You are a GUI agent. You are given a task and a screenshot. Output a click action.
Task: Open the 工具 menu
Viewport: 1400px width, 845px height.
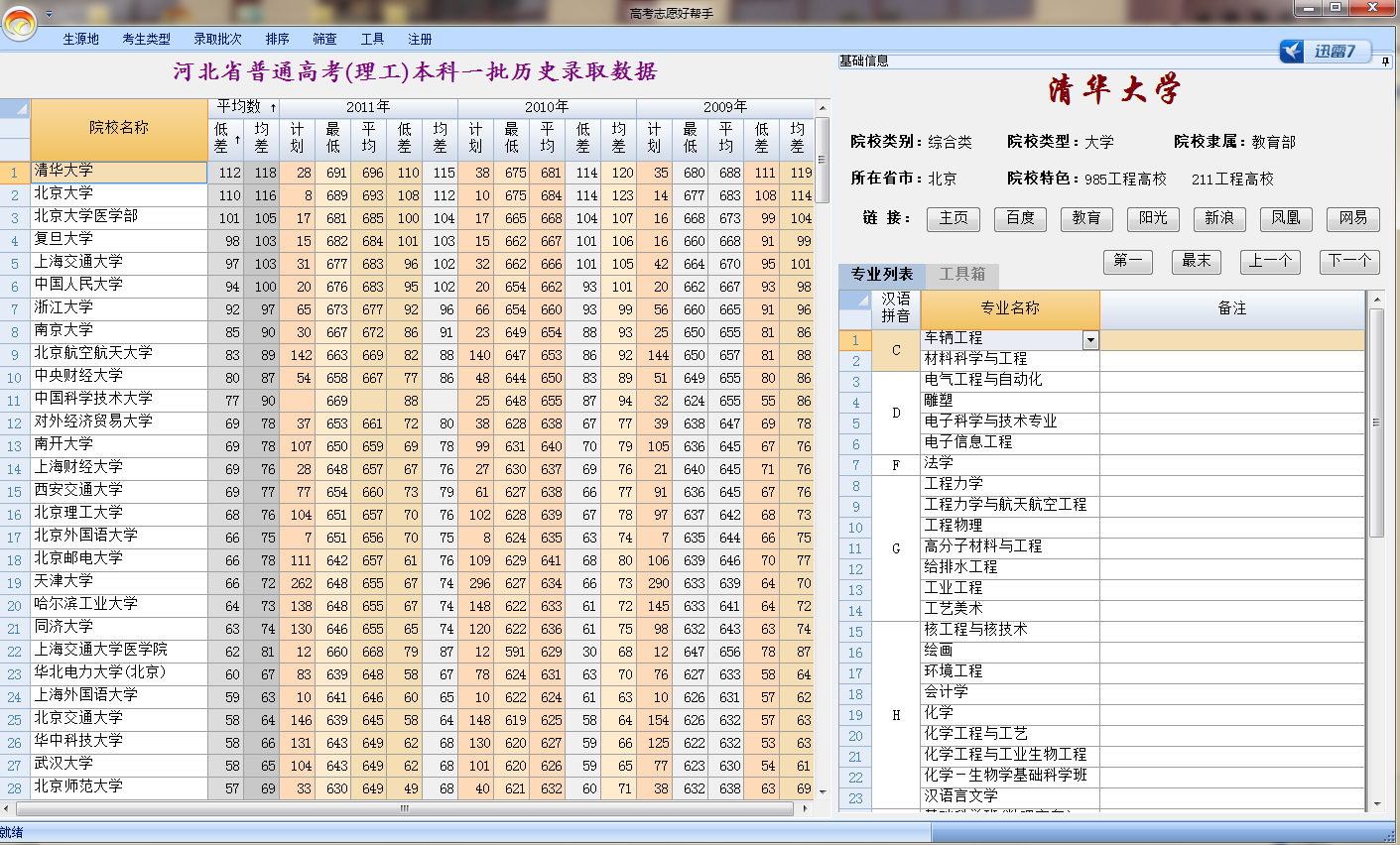pos(373,39)
